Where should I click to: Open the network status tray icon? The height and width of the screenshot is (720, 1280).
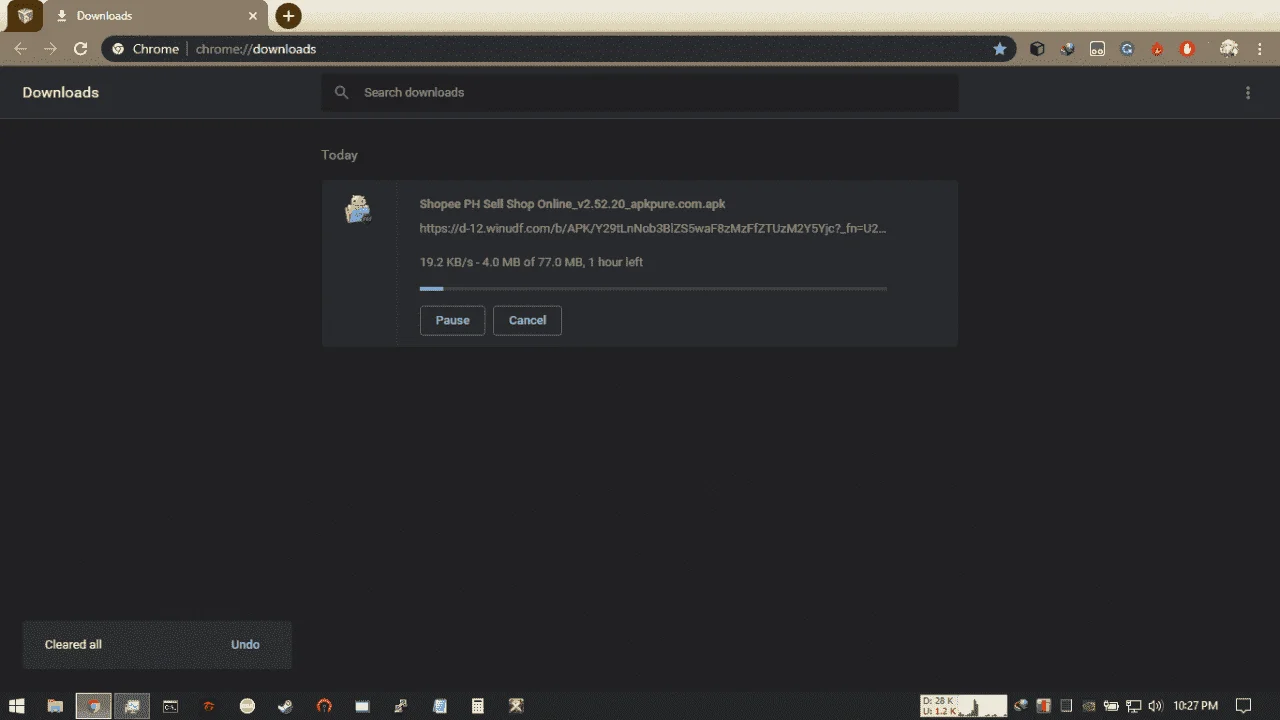[1134, 706]
